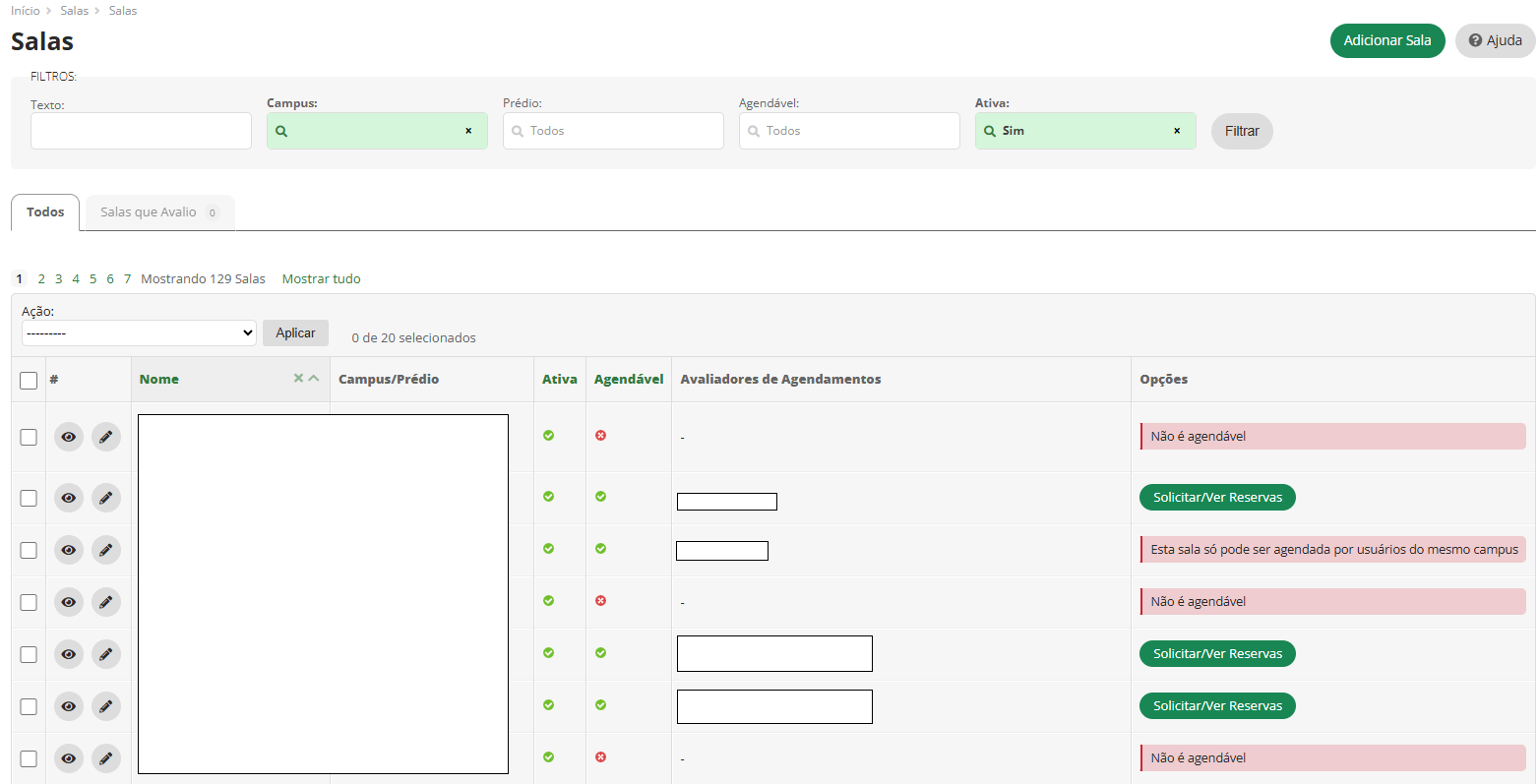Click the question mark icon on the Ajuda button
Screen dimensions: 1539x784
click(x=1475, y=40)
